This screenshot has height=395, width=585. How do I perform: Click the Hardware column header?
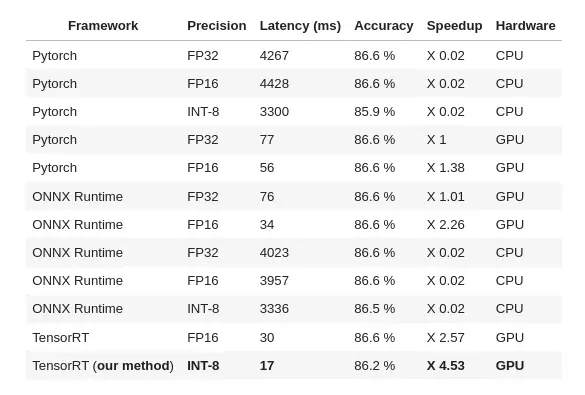pyautogui.click(x=525, y=26)
